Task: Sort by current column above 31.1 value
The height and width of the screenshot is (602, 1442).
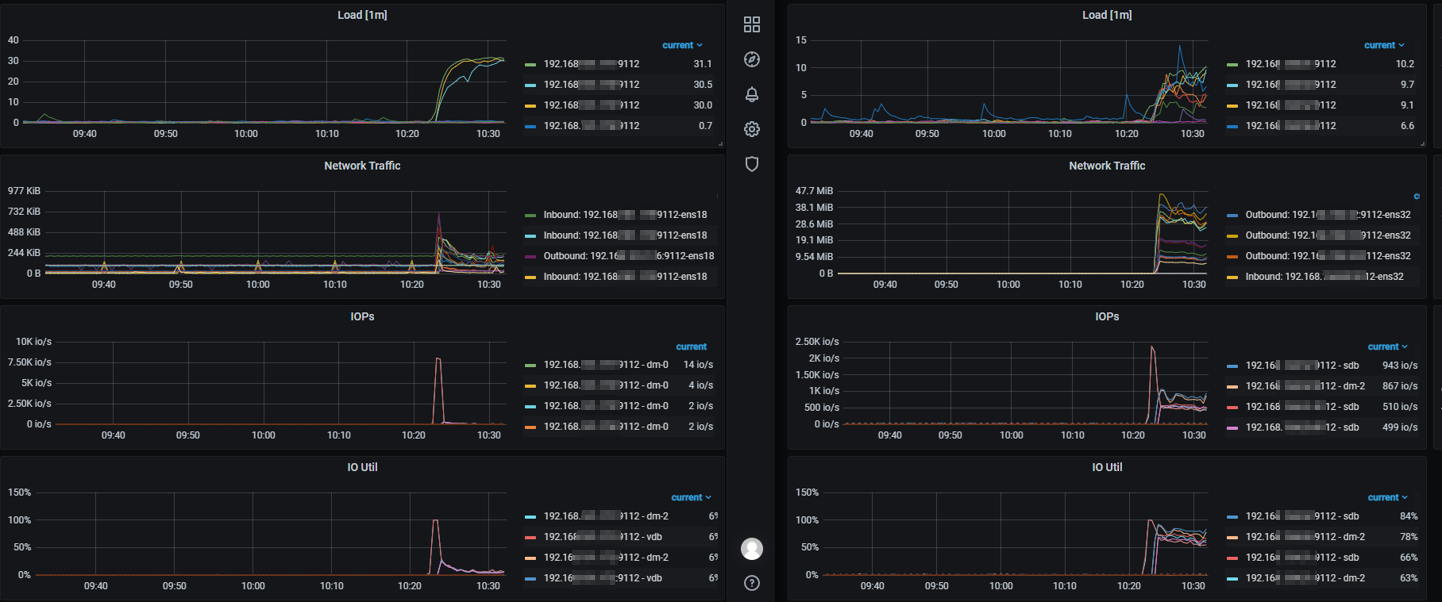Action: pyautogui.click(x=681, y=45)
